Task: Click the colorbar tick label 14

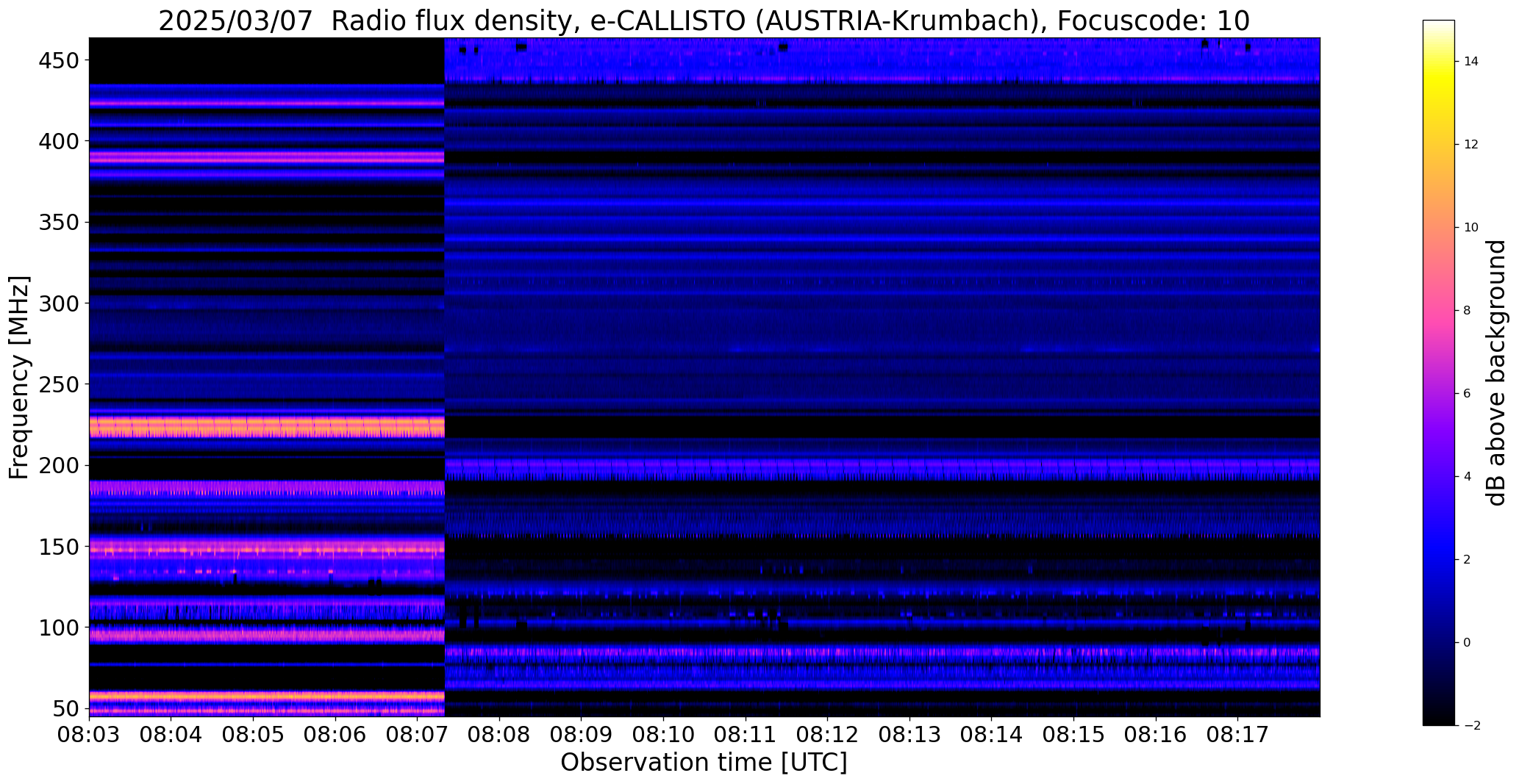Action: pyautogui.click(x=1471, y=62)
